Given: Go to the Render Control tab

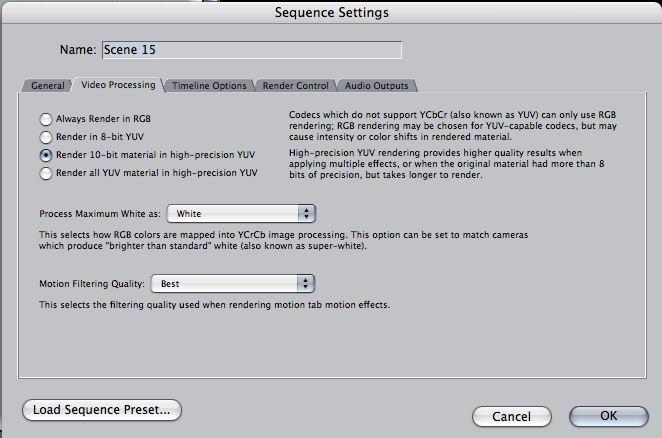Looking at the screenshot, I should click(295, 86).
